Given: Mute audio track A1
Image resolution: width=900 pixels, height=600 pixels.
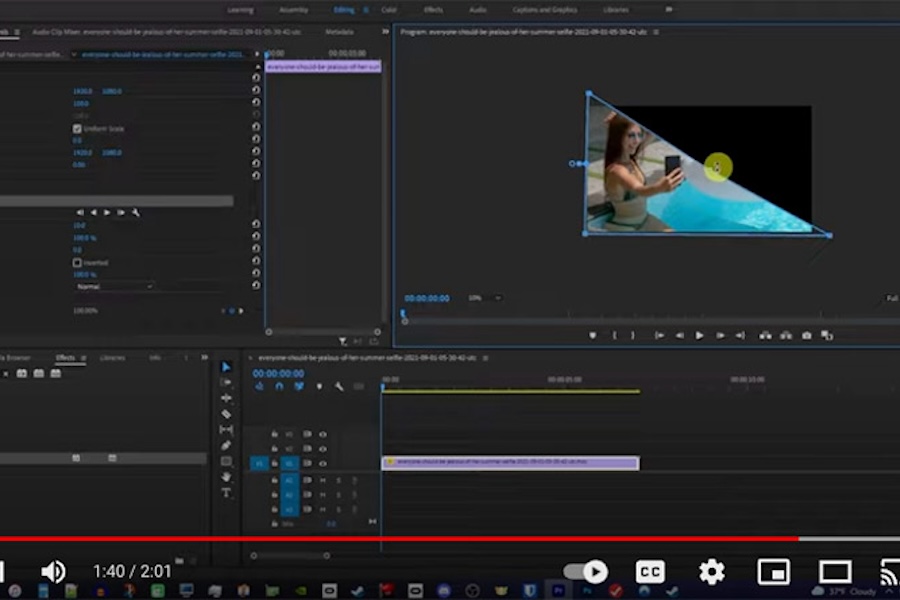Looking at the screenshot, I should click(x=323, y=480).
